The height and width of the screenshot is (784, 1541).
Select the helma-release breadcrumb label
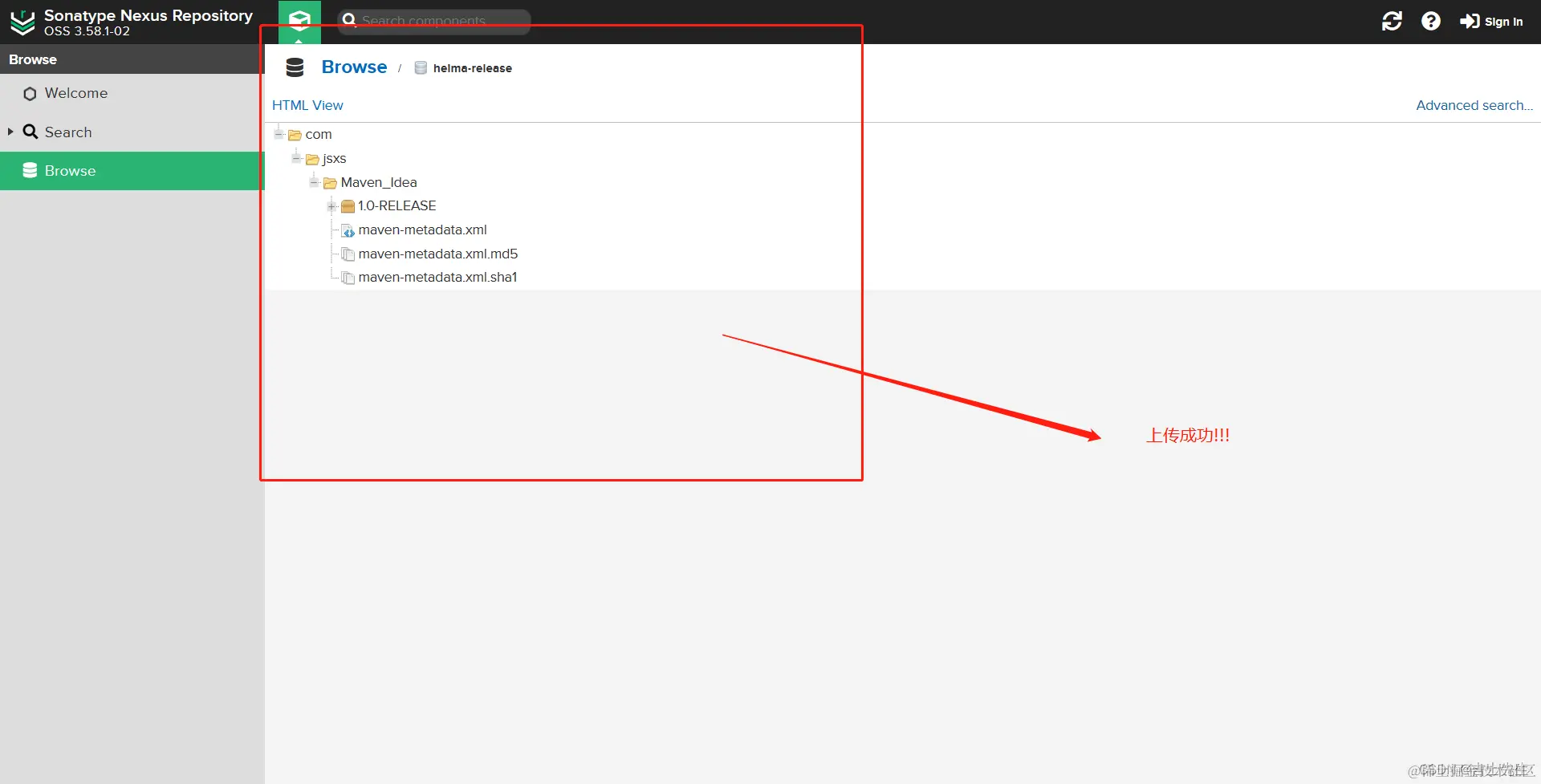coord(473,68)
